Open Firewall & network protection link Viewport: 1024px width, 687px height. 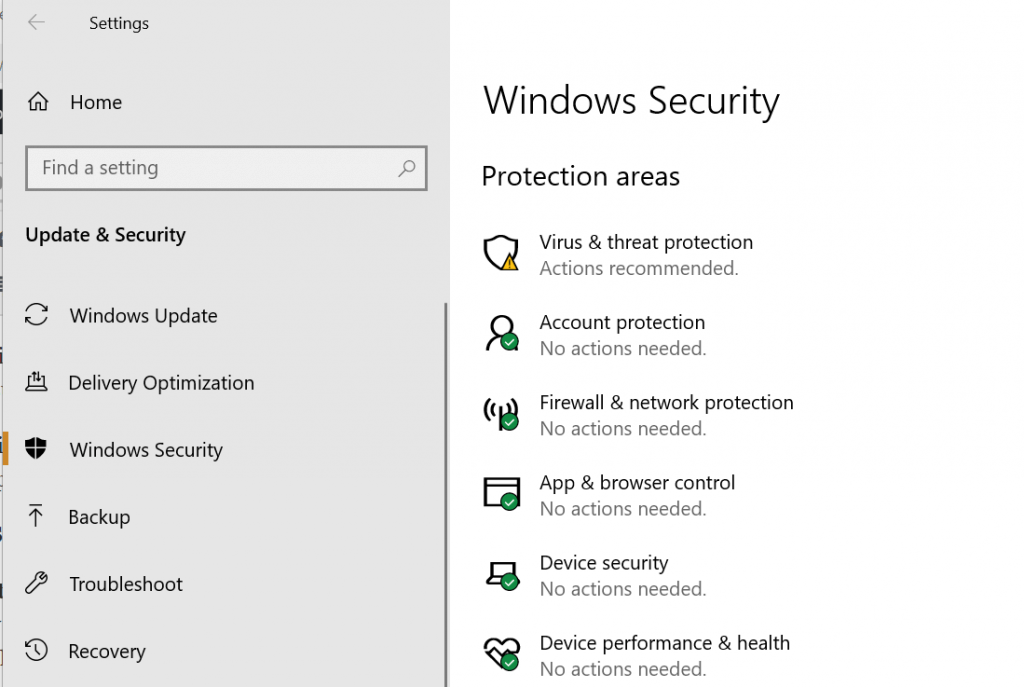coord(666,403)
